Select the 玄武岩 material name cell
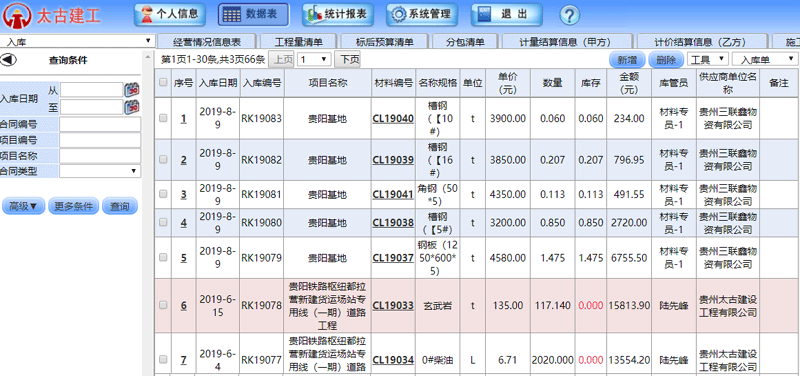This screenshot has width=800, height=376. coord(438,306)
